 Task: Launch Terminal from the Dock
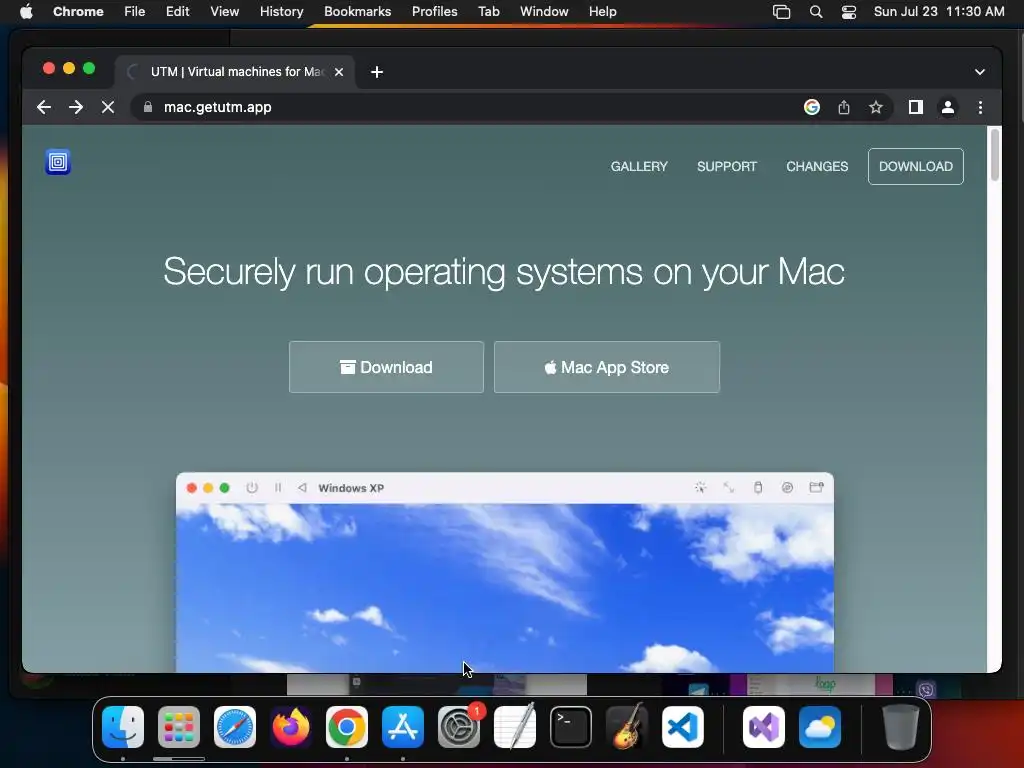(571, 727)
